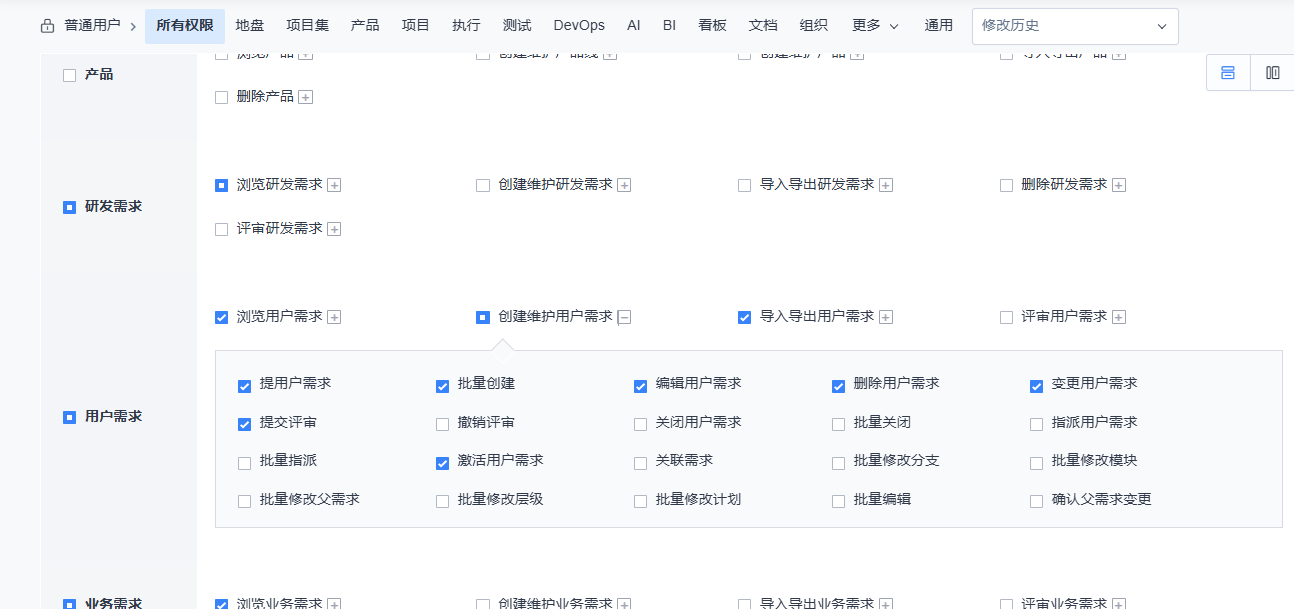The height and width of the screenshot is (609, 1294).
Task: Select the 所有权限 tab
Action: [x=185, y=26]
